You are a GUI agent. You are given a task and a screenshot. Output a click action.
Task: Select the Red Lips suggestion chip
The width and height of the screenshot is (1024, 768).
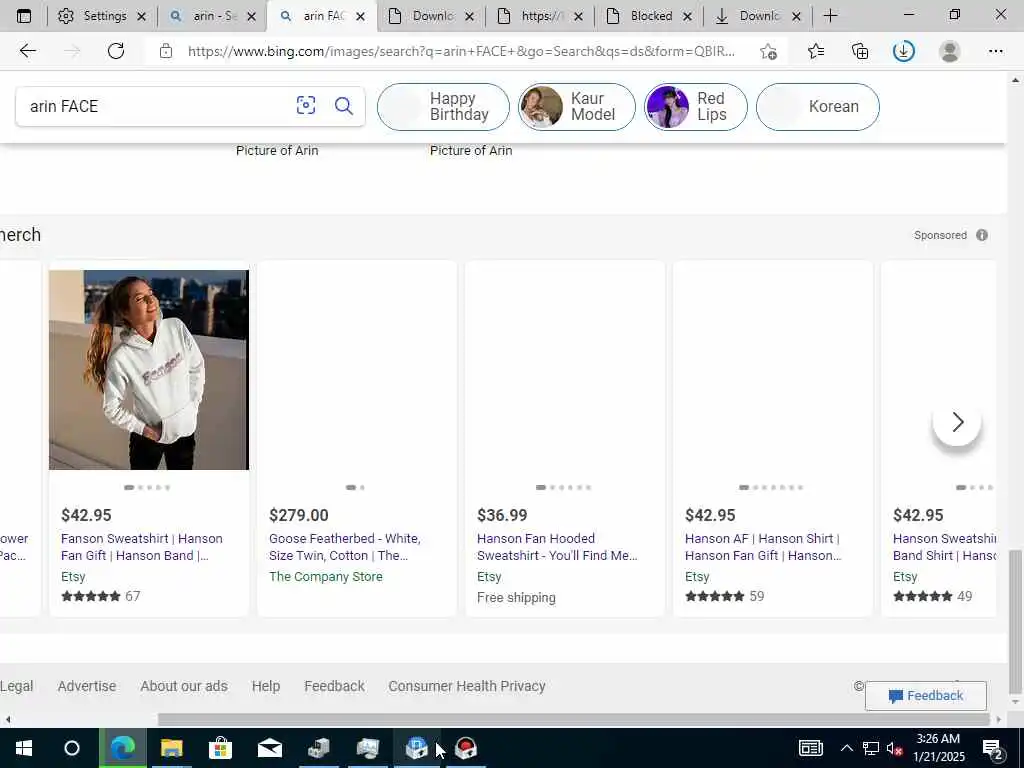click(696, 106)
